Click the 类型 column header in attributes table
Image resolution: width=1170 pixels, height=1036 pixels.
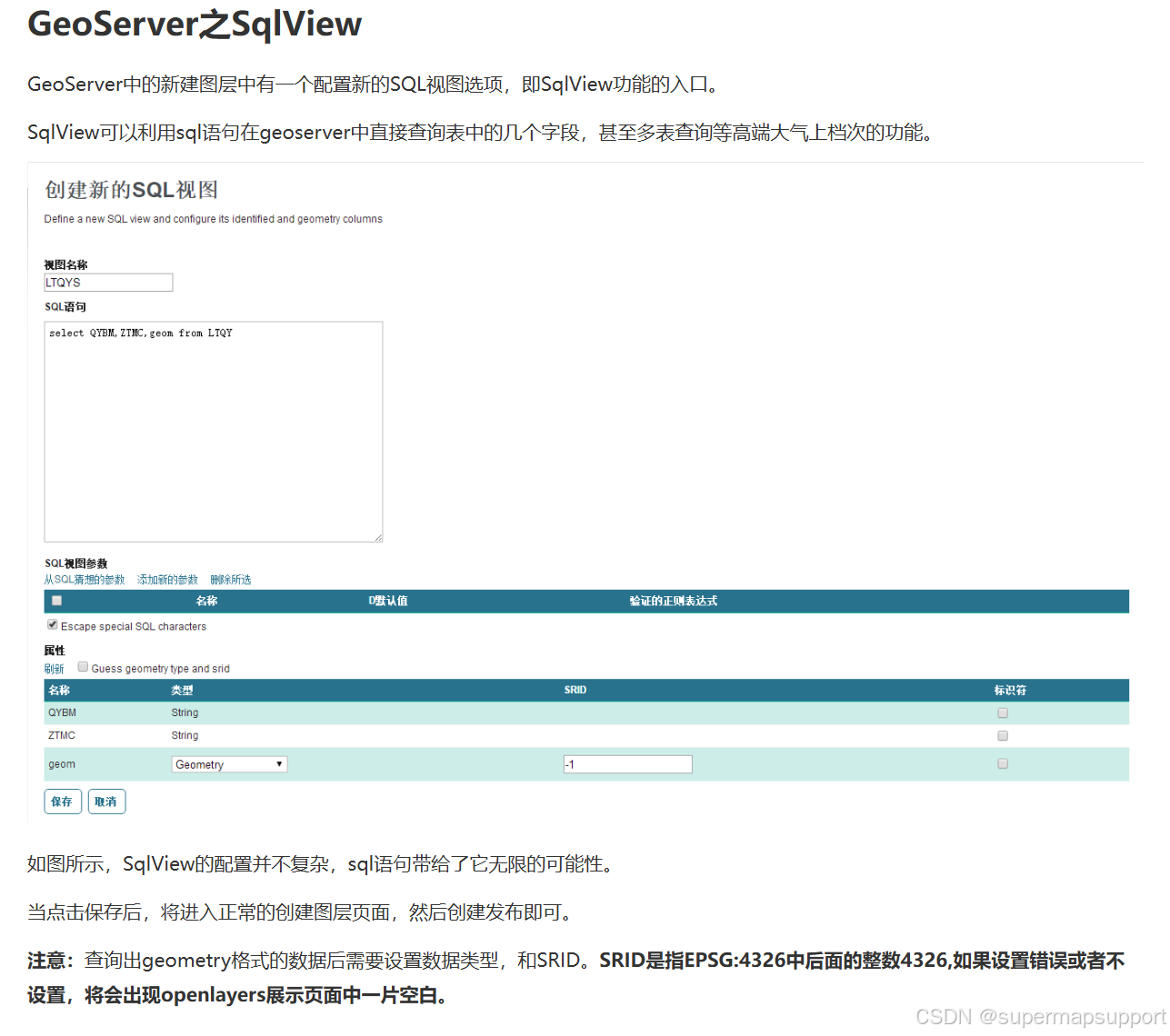[x=182, y=691]
